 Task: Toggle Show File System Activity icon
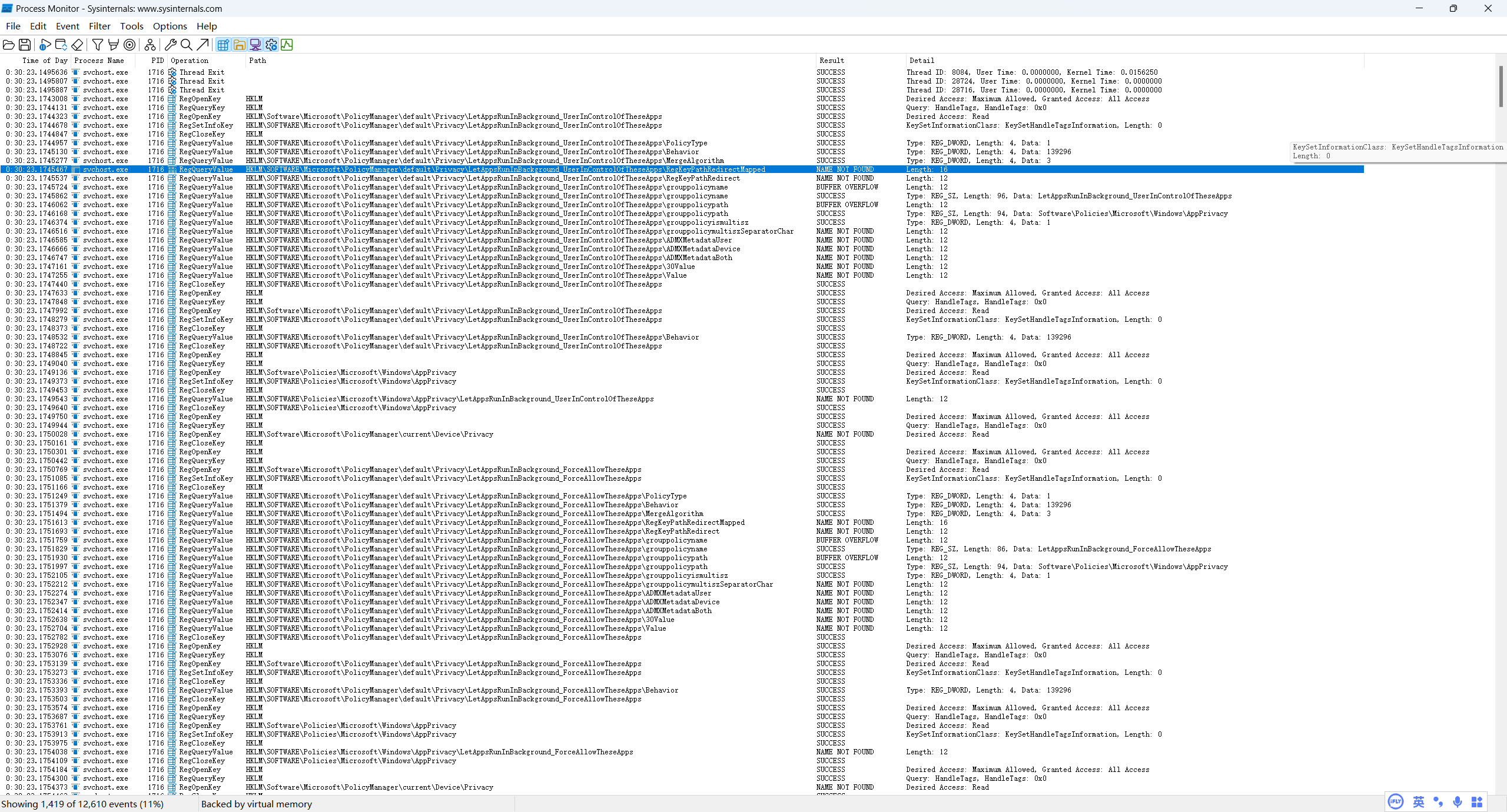(239, 45)
